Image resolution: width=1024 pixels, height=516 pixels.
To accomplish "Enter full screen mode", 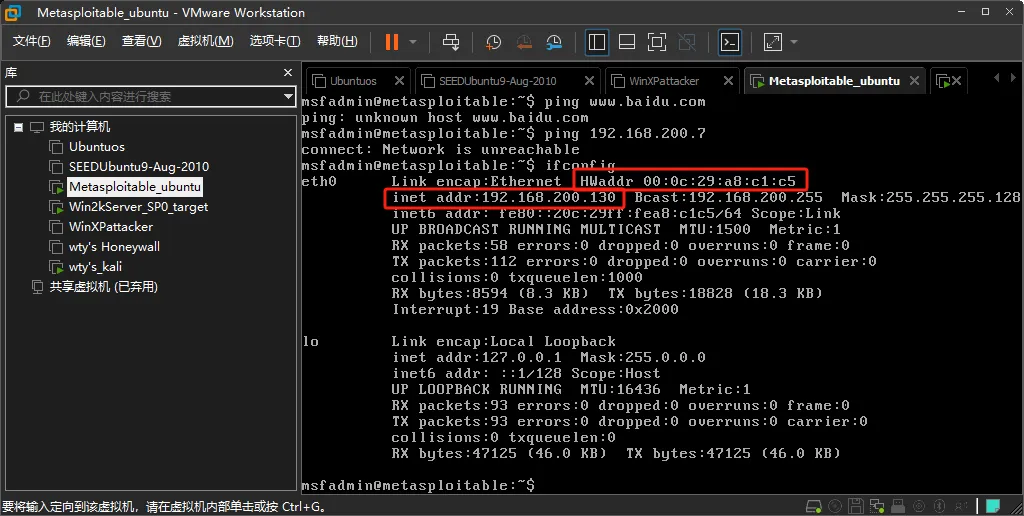I will tap(657, 42).
